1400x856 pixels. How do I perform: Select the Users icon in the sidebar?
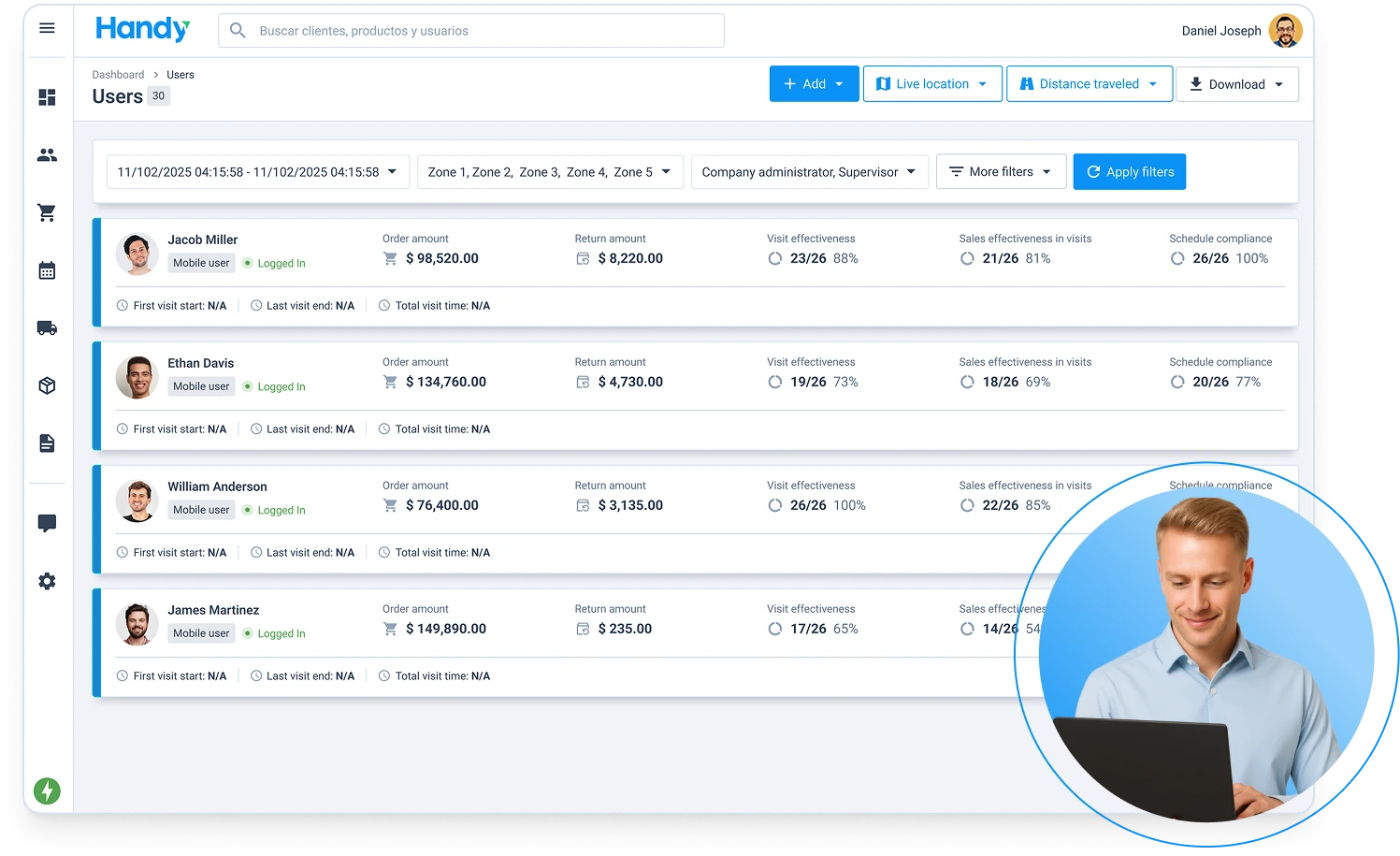click(47, 155)
